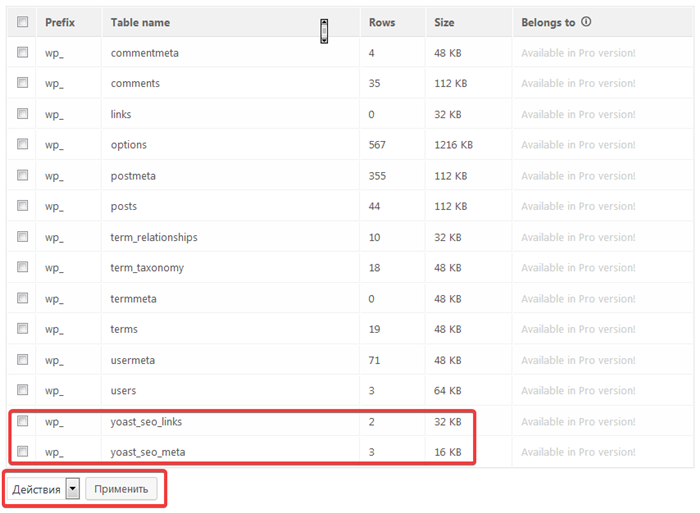
Task: Click the 64 KB size value
Action: pyautogui.click(x=448, y=391)
